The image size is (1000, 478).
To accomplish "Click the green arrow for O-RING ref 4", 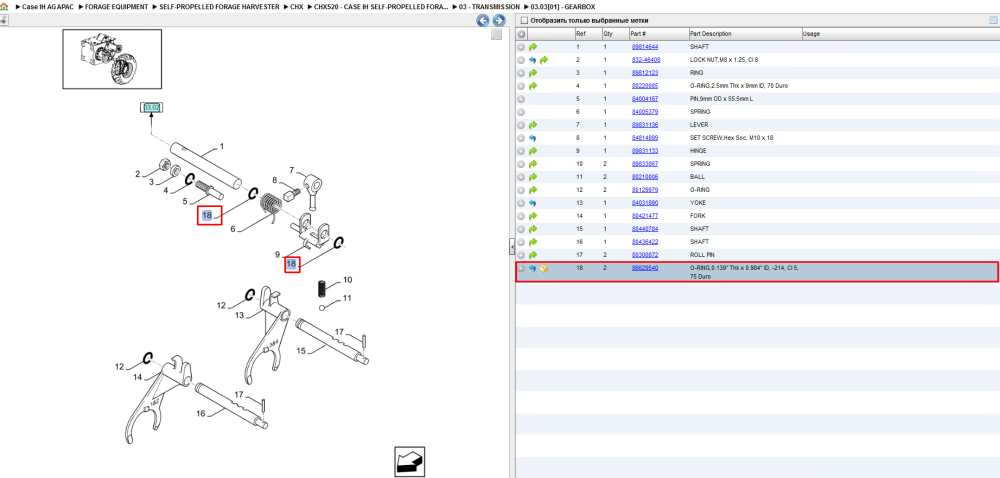I will coord(533,86).
